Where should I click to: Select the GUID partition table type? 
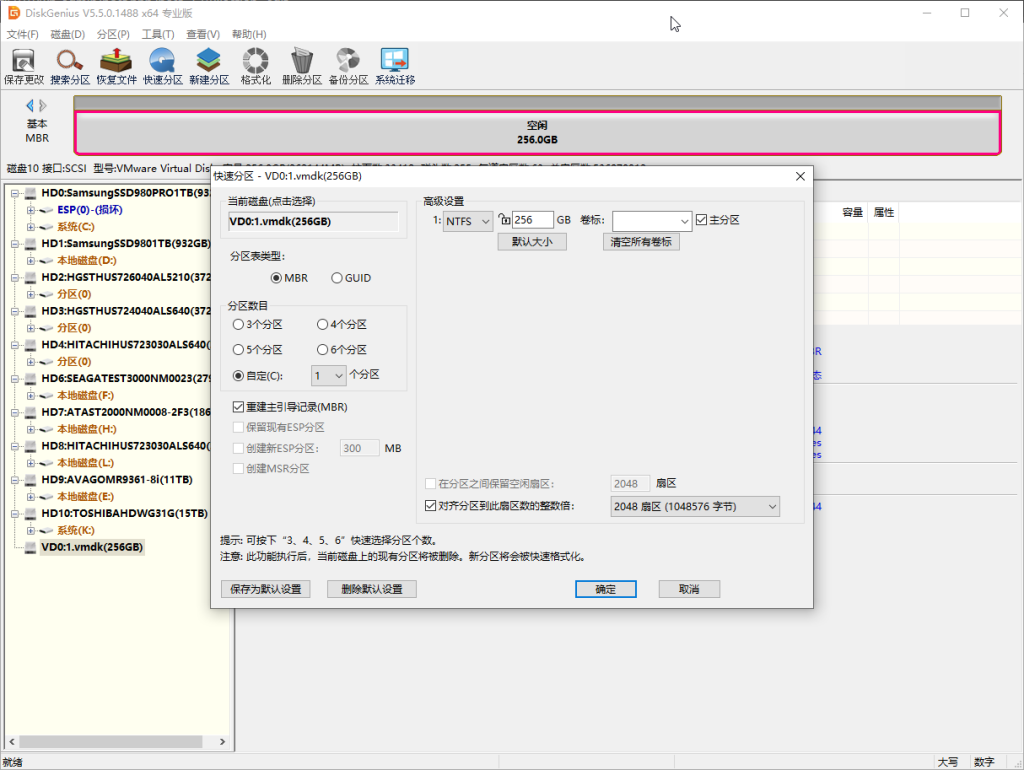(x=337, y=278)
